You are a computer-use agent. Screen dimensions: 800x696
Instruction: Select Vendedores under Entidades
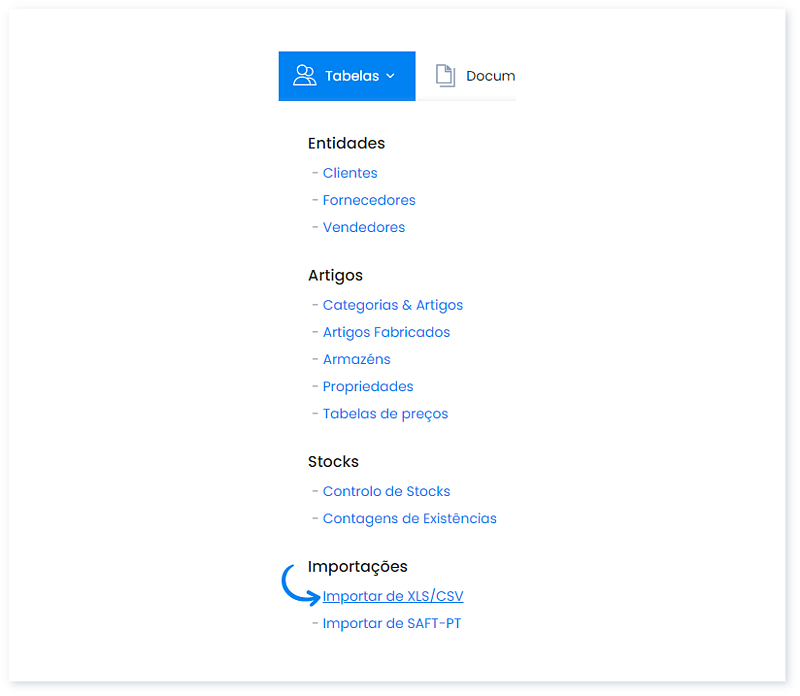coord(364,227)
